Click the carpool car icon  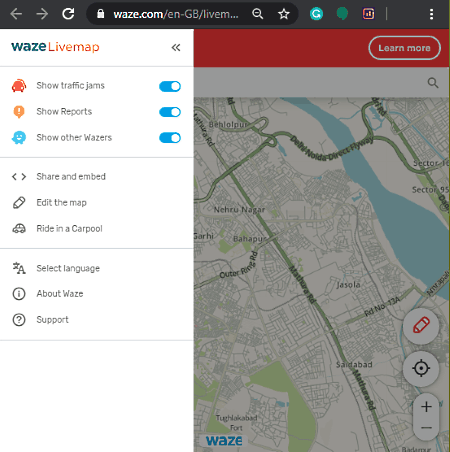[19, 229]
